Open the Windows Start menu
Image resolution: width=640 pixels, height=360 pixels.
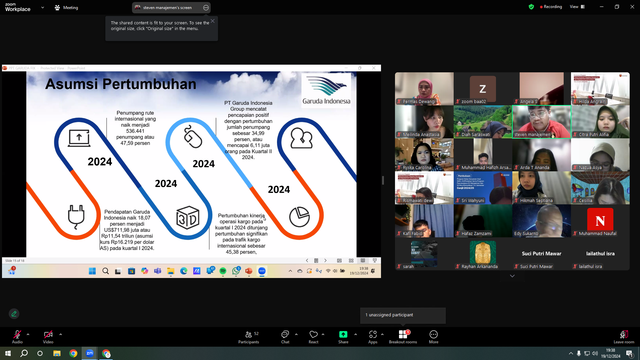[8, 353]
